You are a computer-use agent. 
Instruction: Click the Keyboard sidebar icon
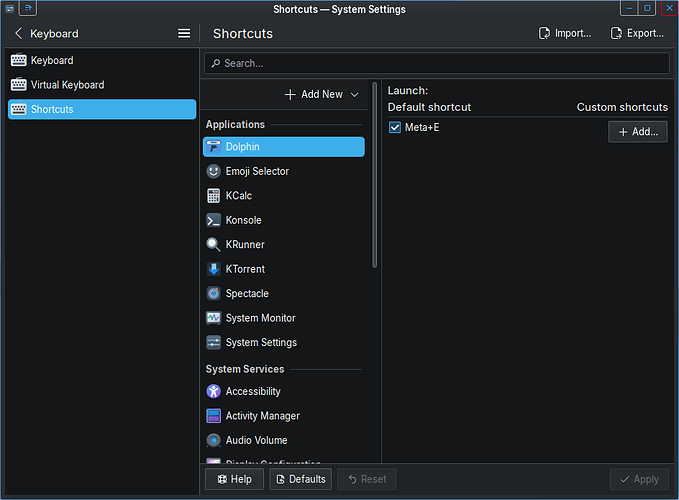[x=18, y=60]
